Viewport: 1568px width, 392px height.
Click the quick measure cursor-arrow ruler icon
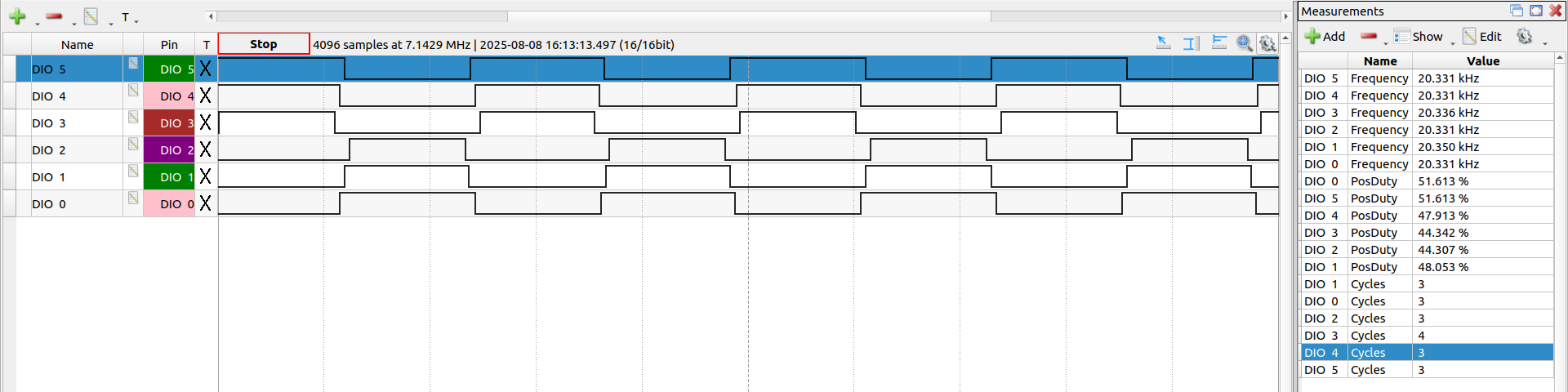[x=1164, y=43]
